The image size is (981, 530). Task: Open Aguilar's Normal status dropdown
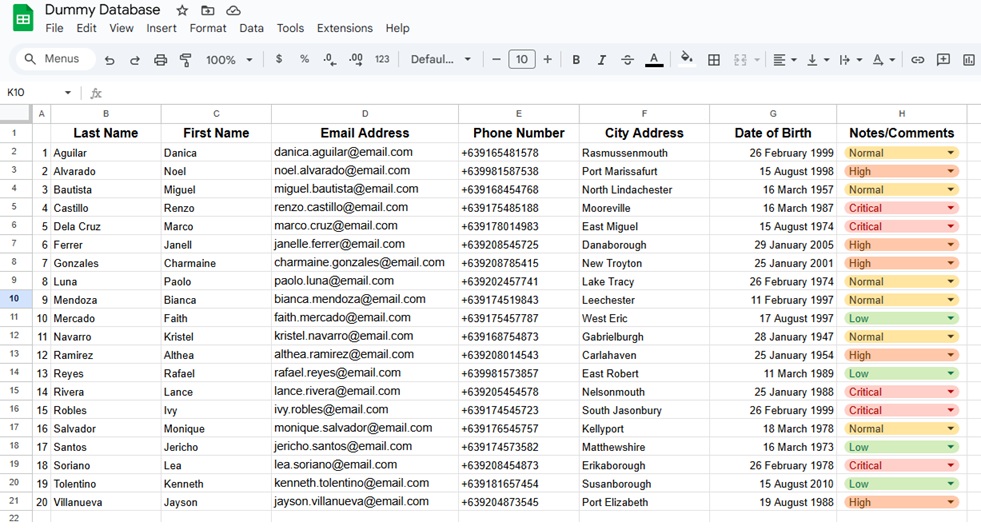pyautogui.click(x=950, y=153)
